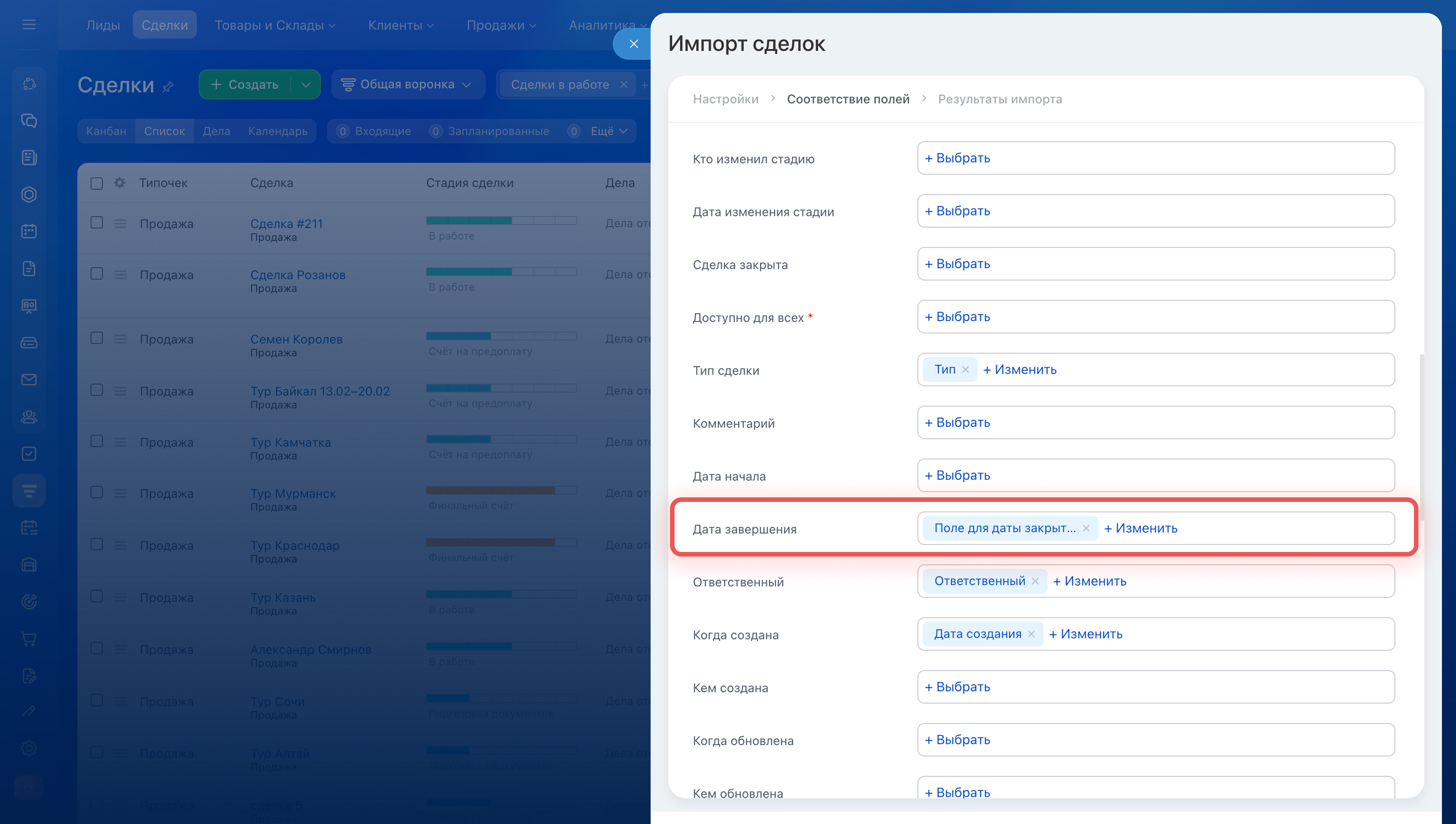1456x824 pixels.
Task: Click the shopping cart sidebar icon
Action: point(29,638)
